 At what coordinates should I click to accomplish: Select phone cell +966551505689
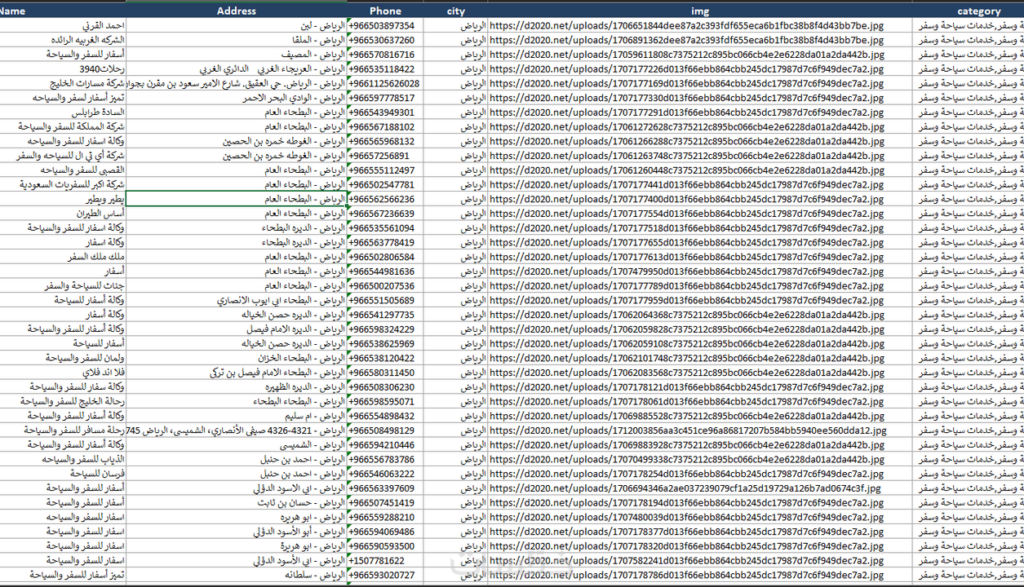[385, 300]
